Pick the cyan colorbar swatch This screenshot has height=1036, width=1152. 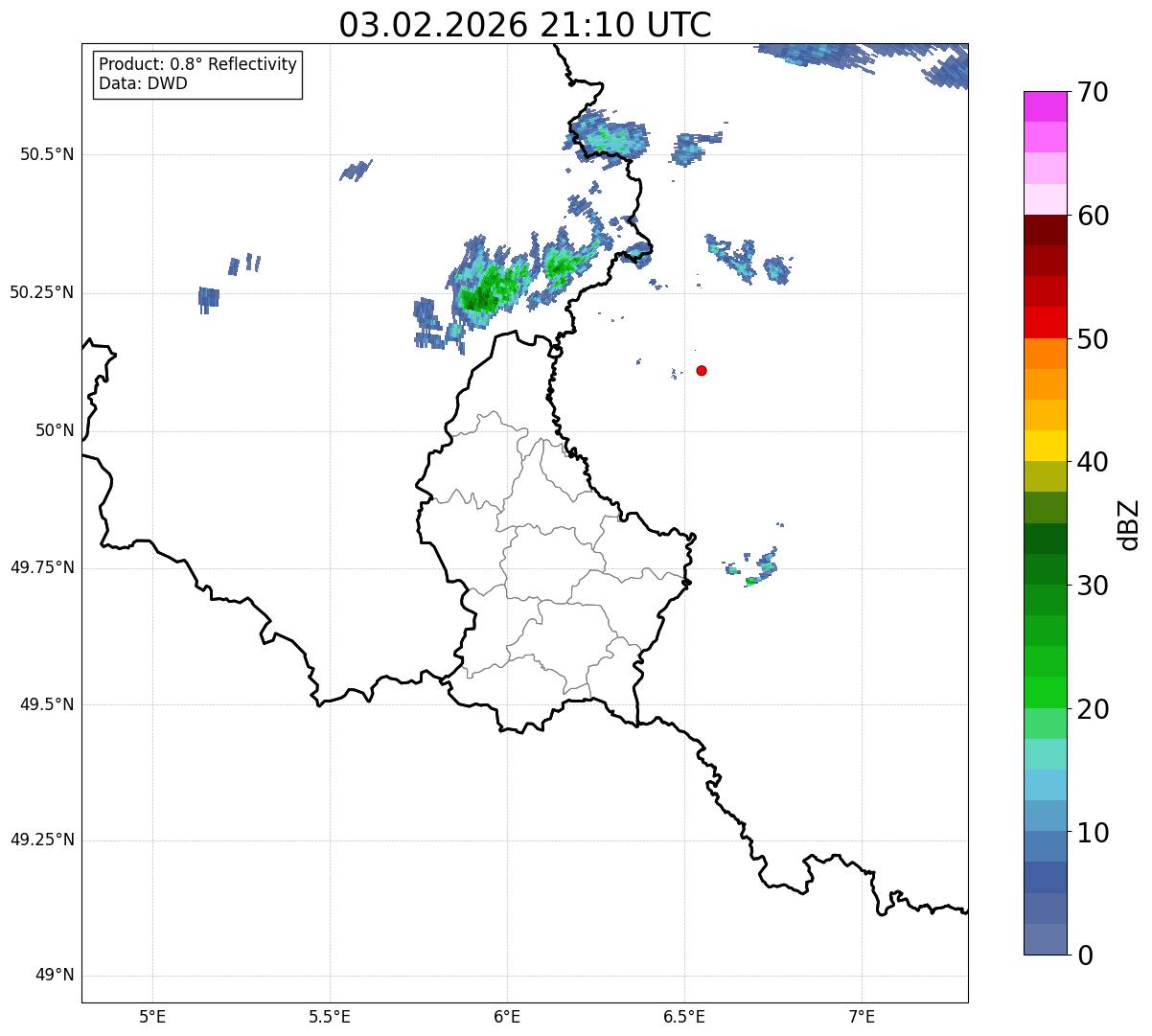click(1045, 785)
